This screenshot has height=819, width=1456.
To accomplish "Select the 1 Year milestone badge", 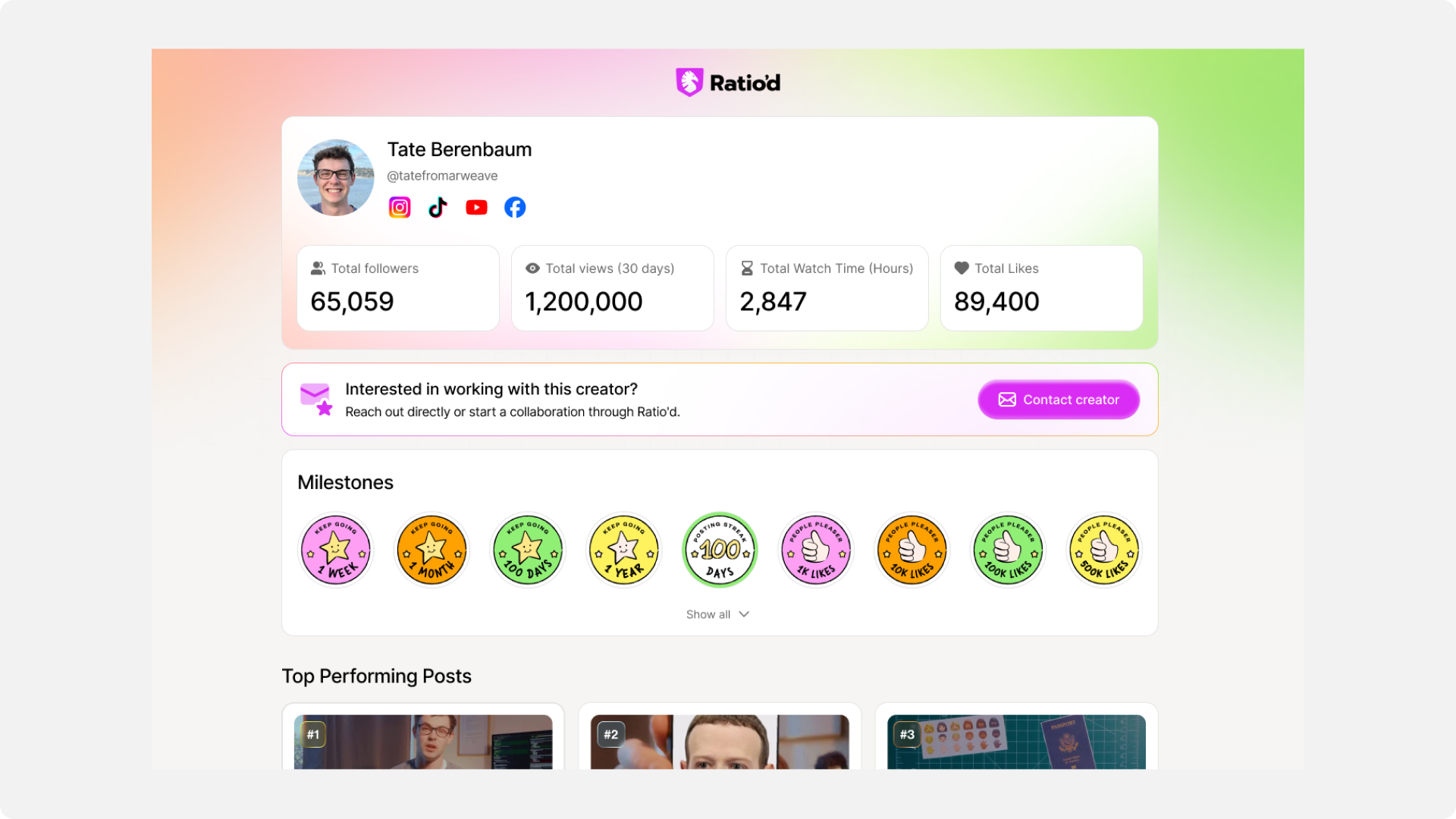I will pos(624,550).
